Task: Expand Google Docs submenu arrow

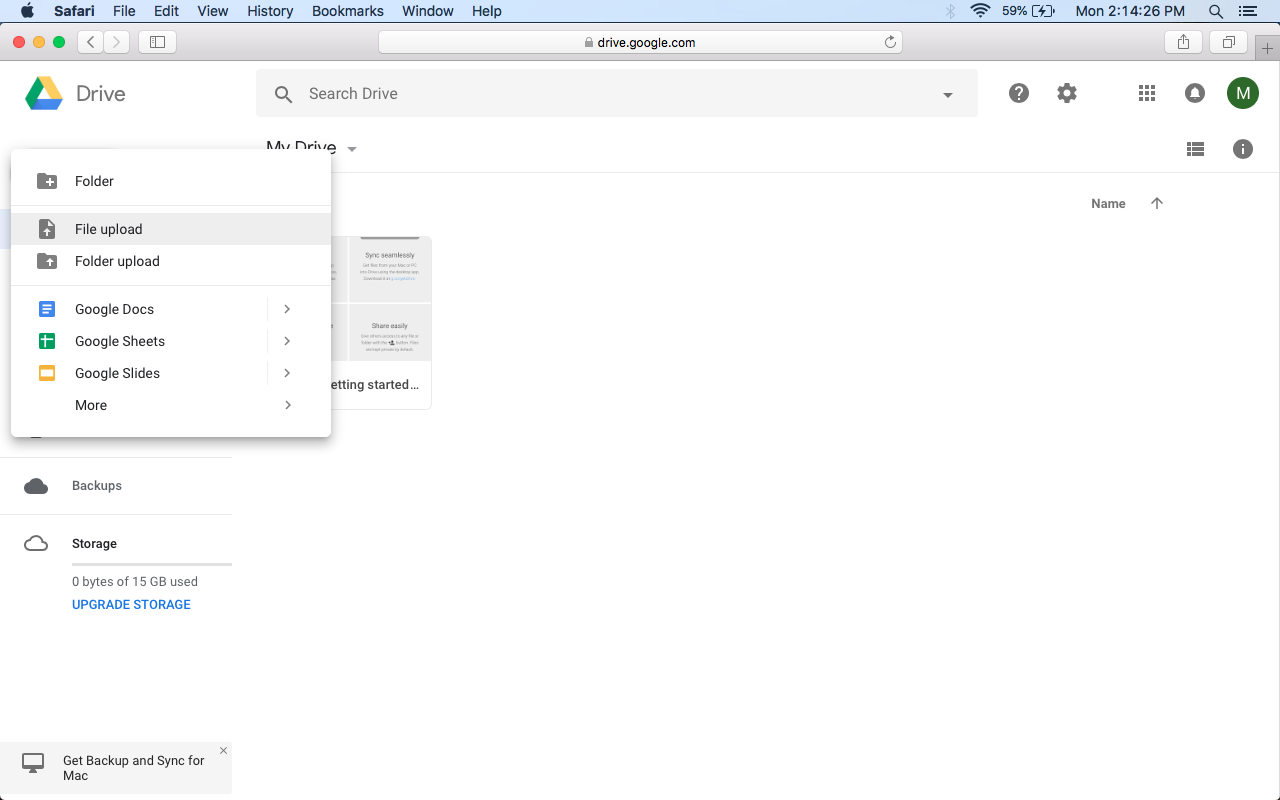Action: click(287, 309)
